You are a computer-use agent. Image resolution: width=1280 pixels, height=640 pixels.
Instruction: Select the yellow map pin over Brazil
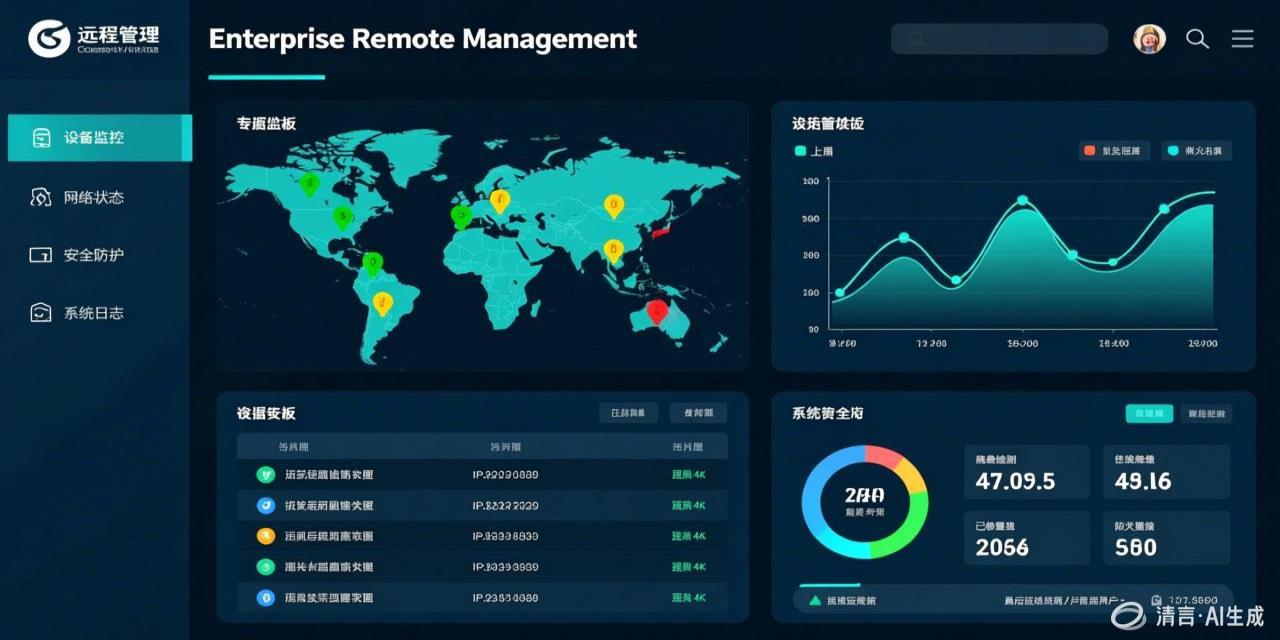pyautogui.click(x=382, y=303)
